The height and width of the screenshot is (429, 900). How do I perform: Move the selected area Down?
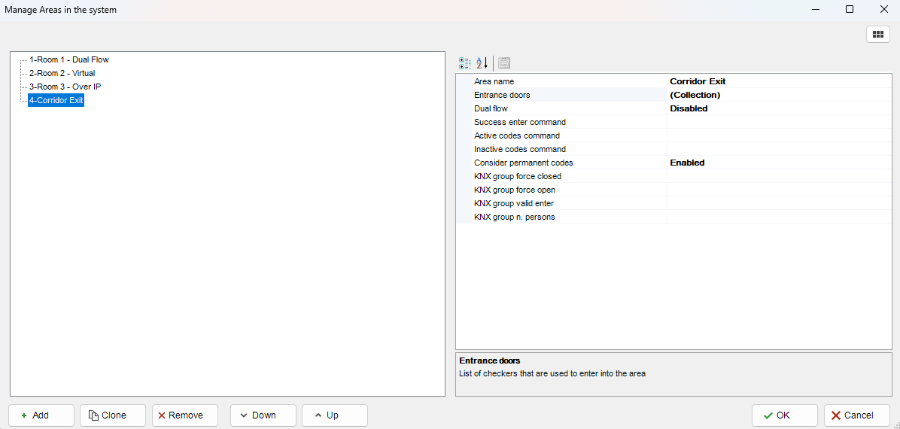click(x=263, y=415)
